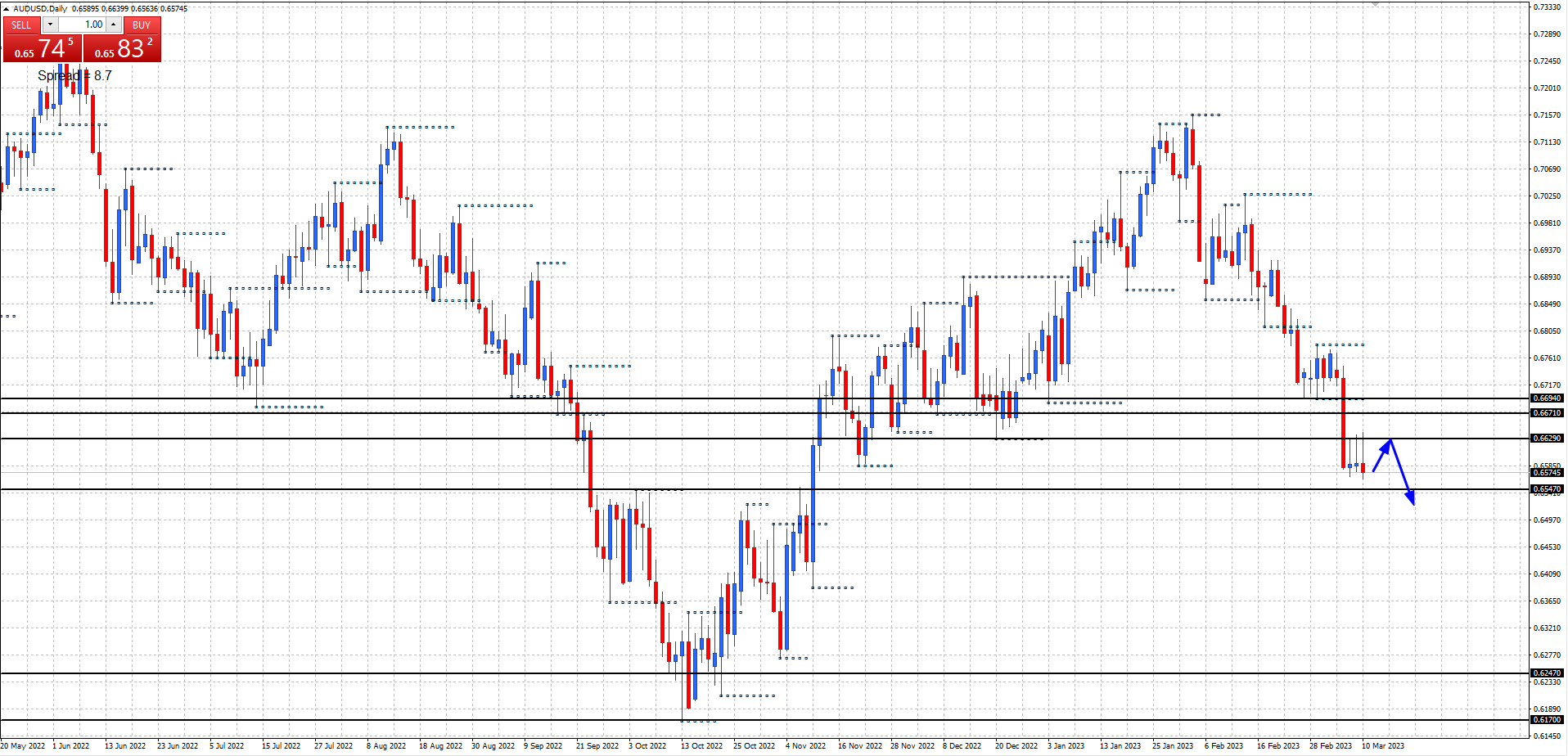
Task: Collapse the one-click trading panel triangle
Action: (7, 9)
